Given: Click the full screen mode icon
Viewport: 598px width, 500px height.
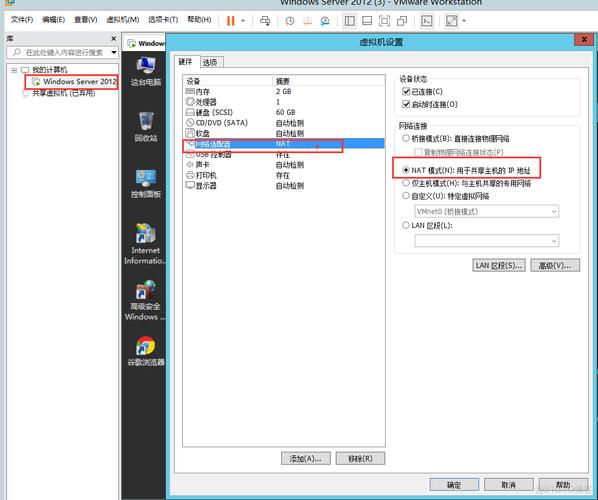Looking at the screenshot, I should pyautogui.click(x=384, y=21).
